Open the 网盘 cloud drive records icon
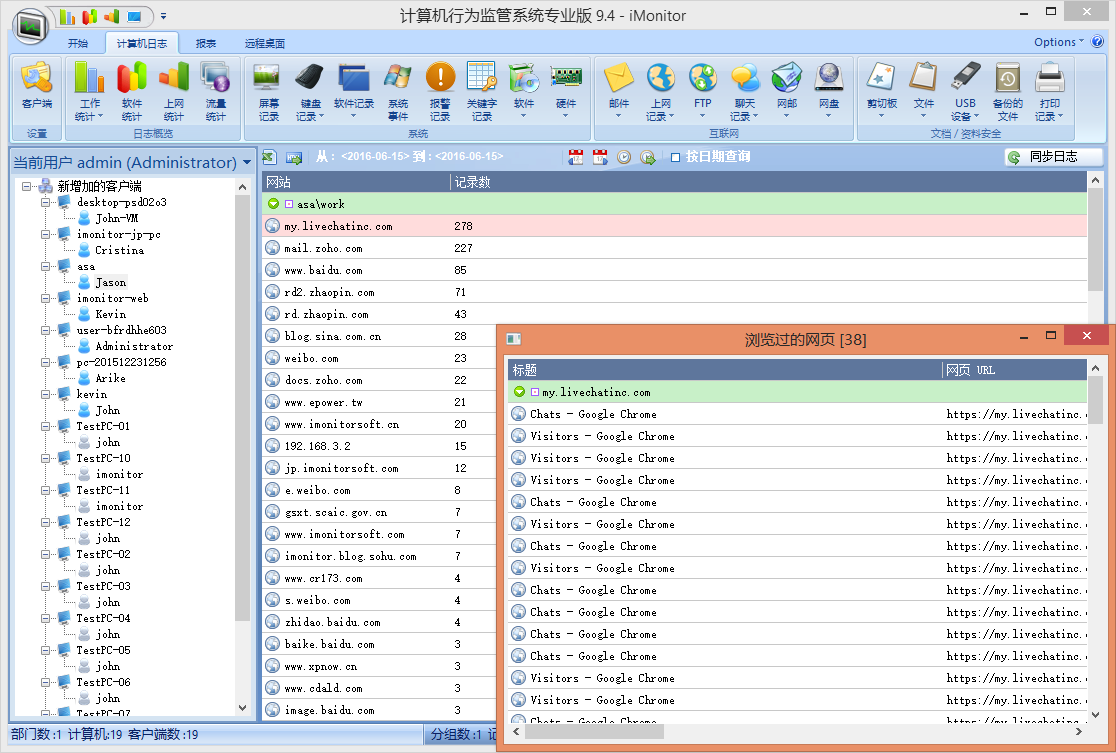Screen dimensions: 1116x753 click(829, 88)
